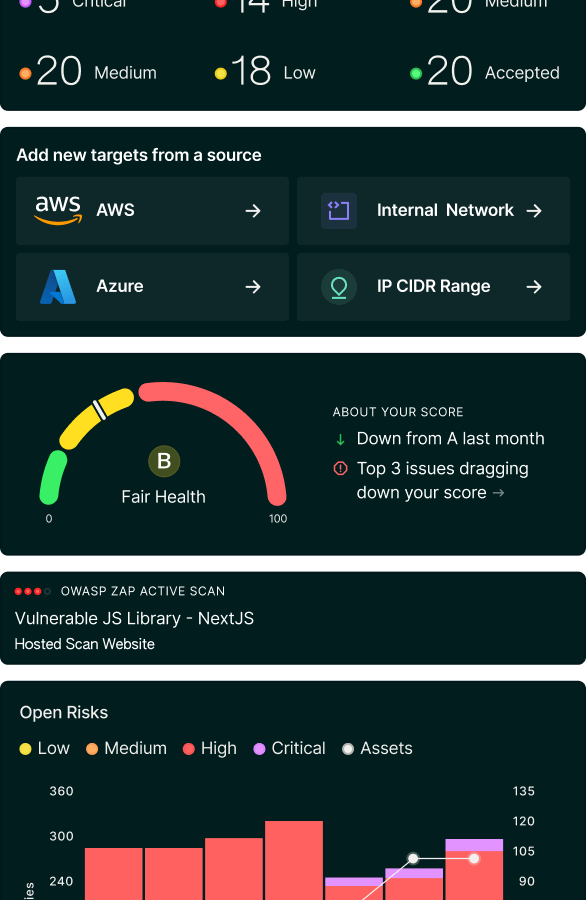Screen dimensions: 586x900
Task: Toggle the Low series in Open Risks legend
Action: point(44,748)
